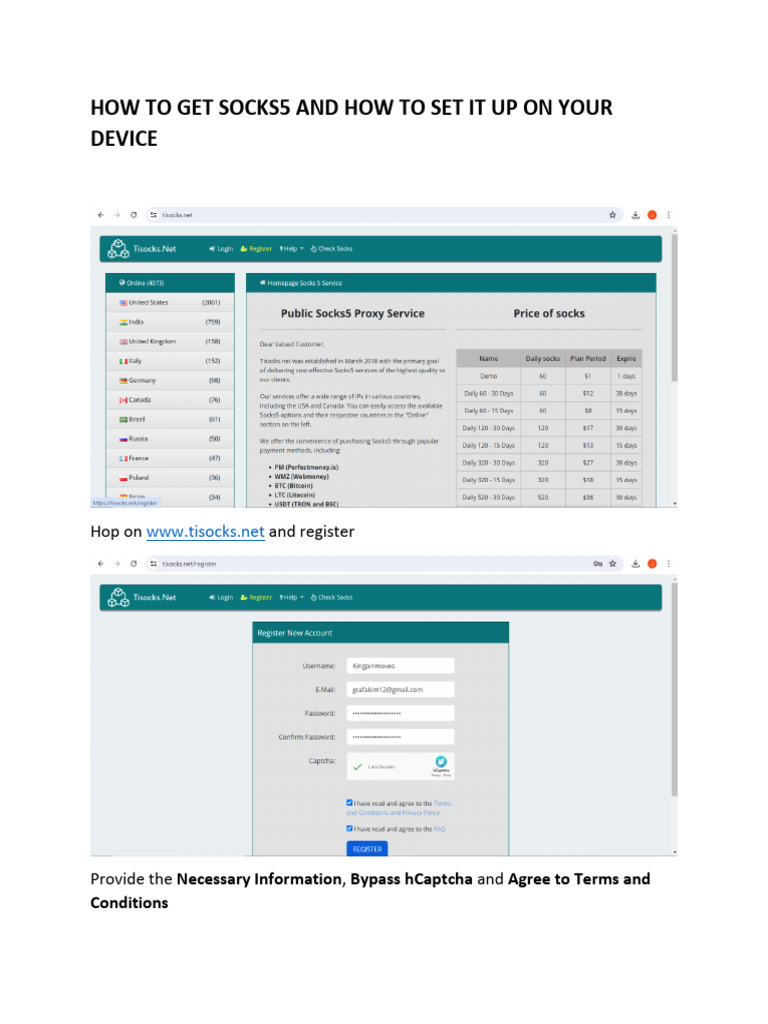Open Check Socks on the homepage navbar
The image size is (768, 1024).
point(331,249)
